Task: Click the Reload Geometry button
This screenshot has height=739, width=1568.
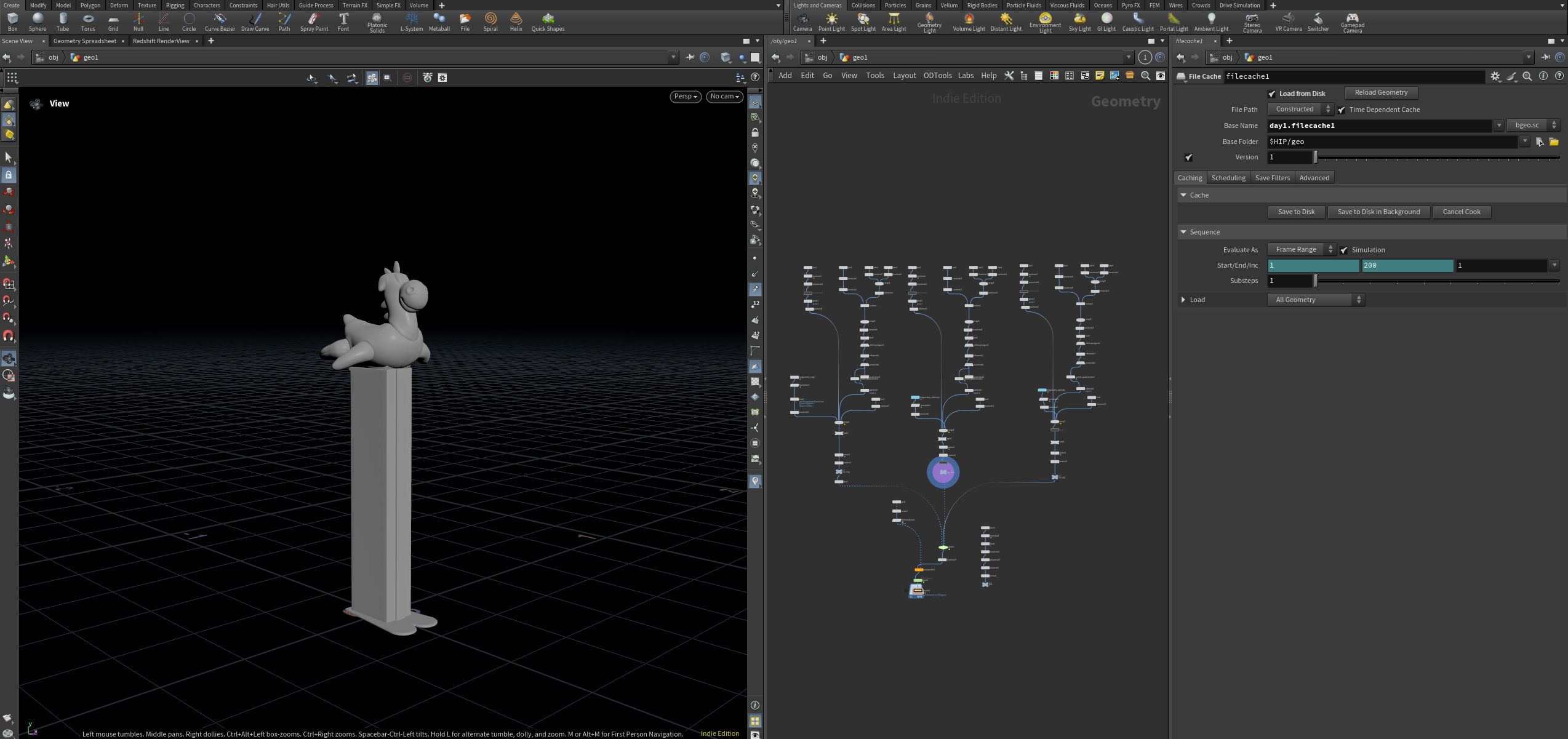Action: 1381,93
